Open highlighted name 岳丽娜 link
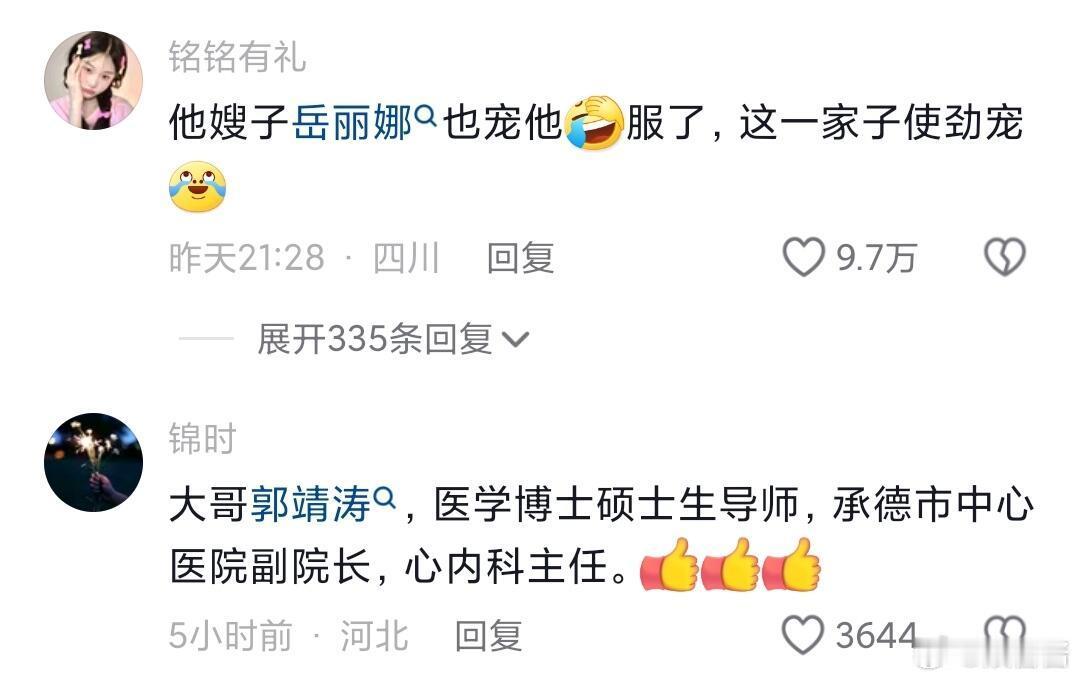1080x680 pixels. pos(353,124)
